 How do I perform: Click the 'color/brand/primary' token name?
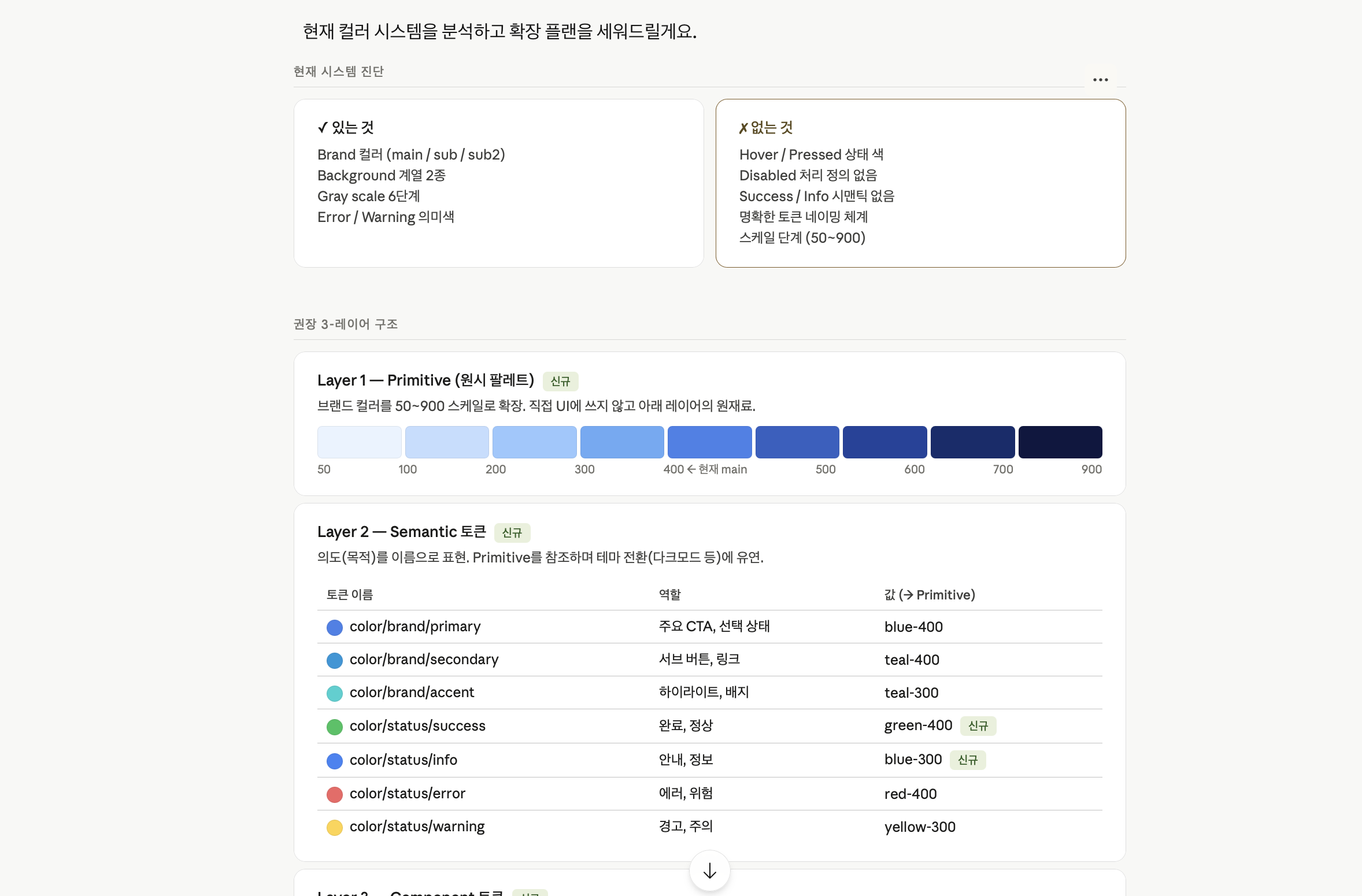(x=415, y=627)
